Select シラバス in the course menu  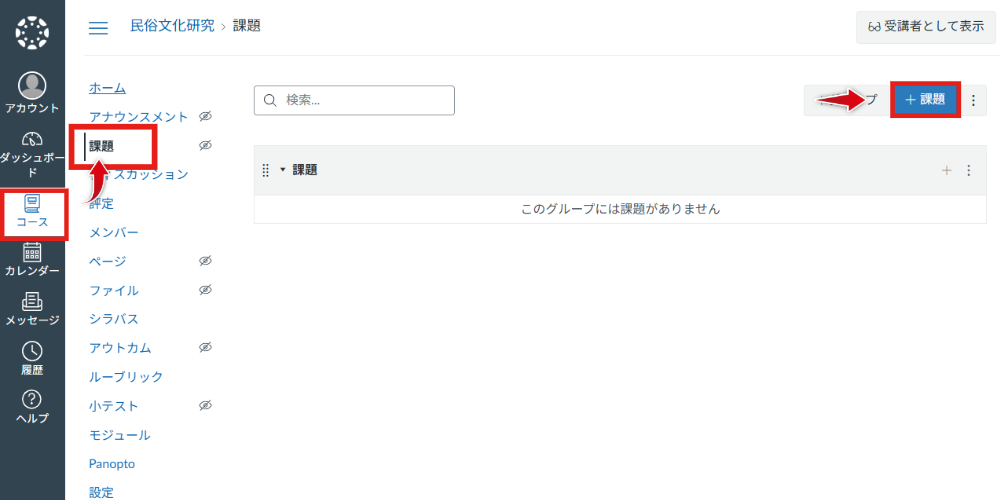point(113,319)
